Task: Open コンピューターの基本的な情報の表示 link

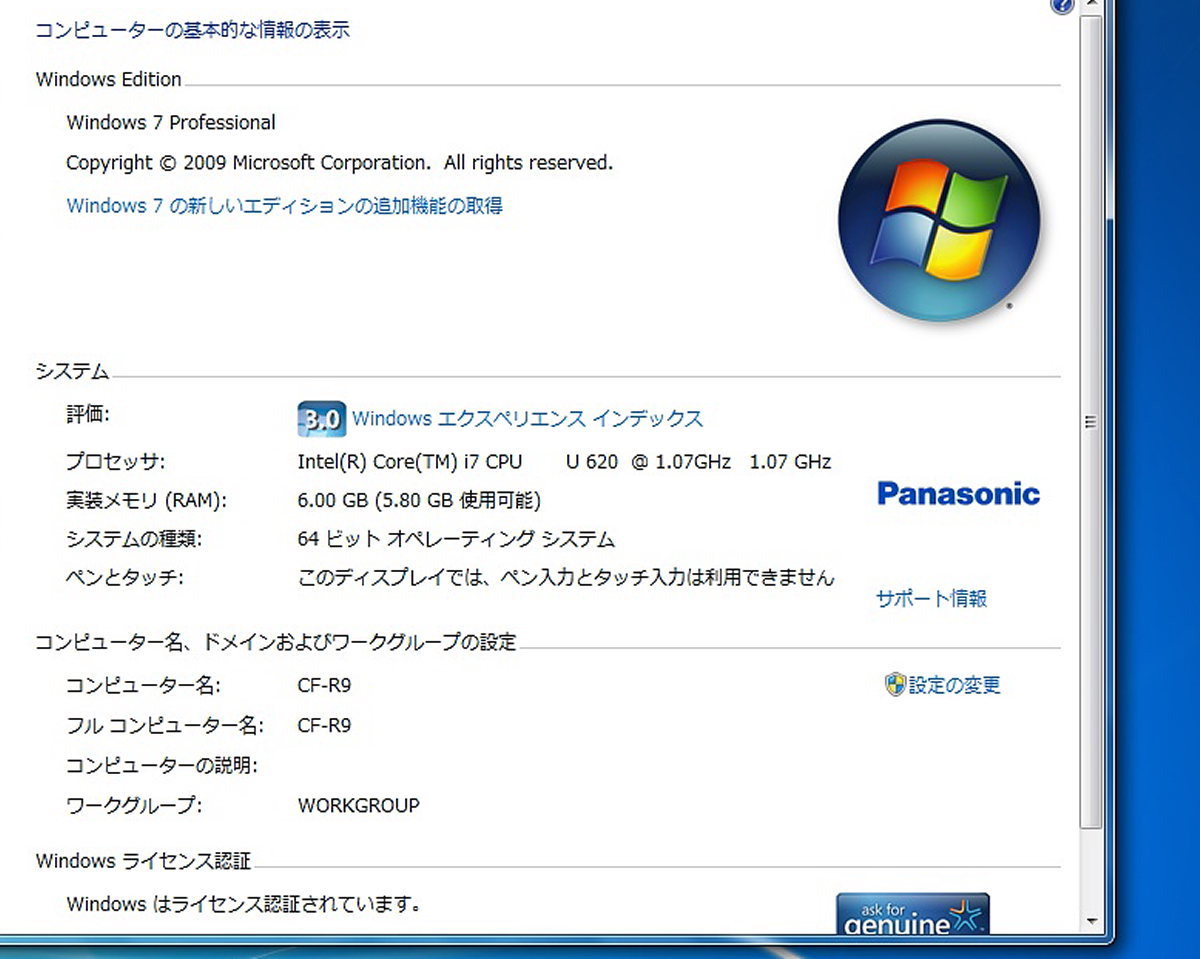Action: [190, 30]
